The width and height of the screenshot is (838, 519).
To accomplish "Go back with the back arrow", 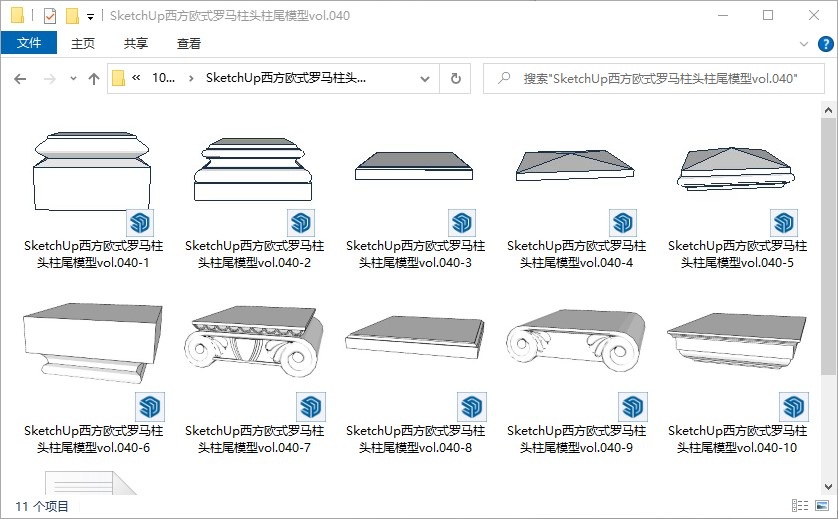I will 20,79.
